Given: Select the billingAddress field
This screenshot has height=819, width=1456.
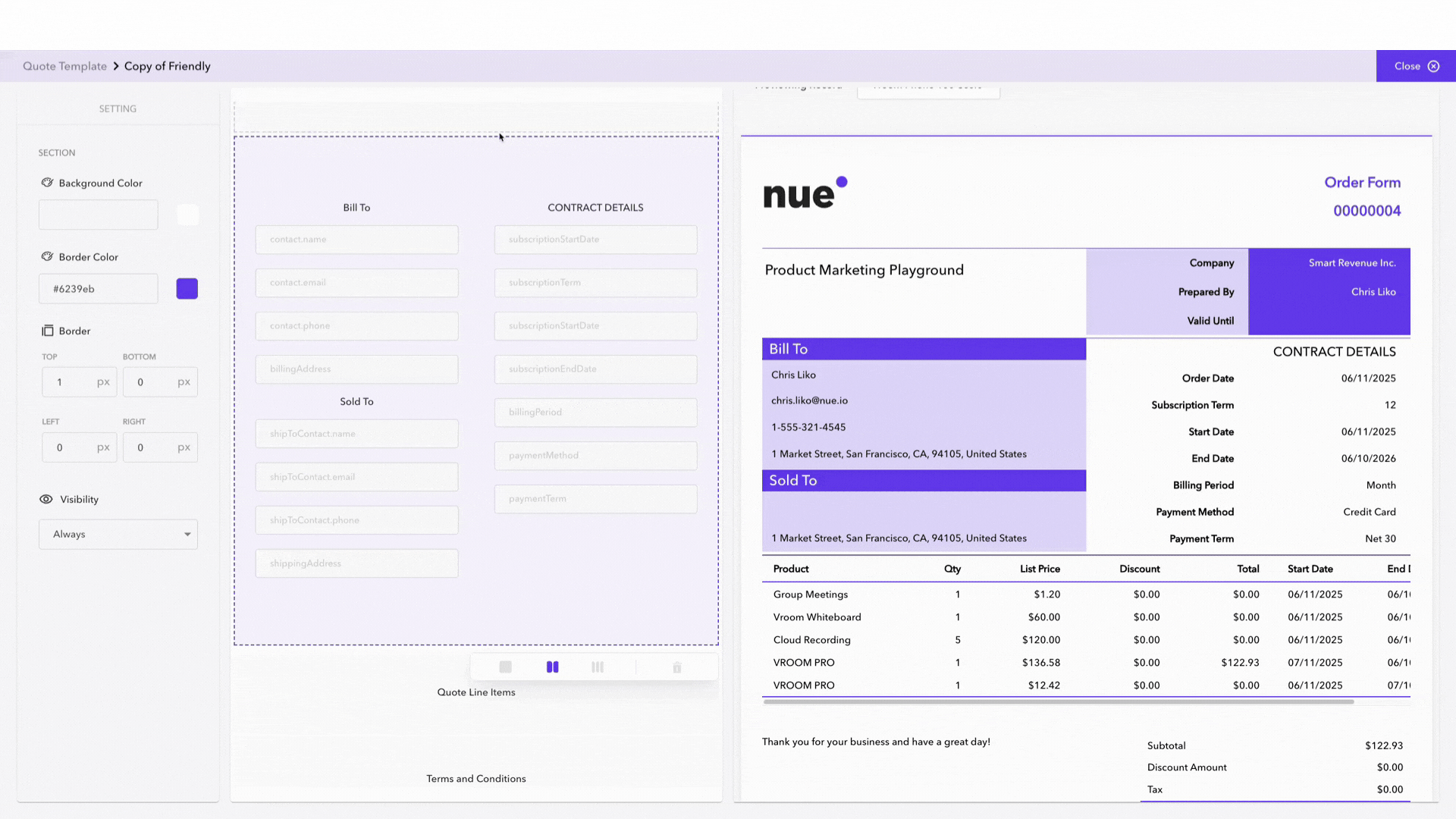Looking at the screenshot, I should click(x=356, y=369).
